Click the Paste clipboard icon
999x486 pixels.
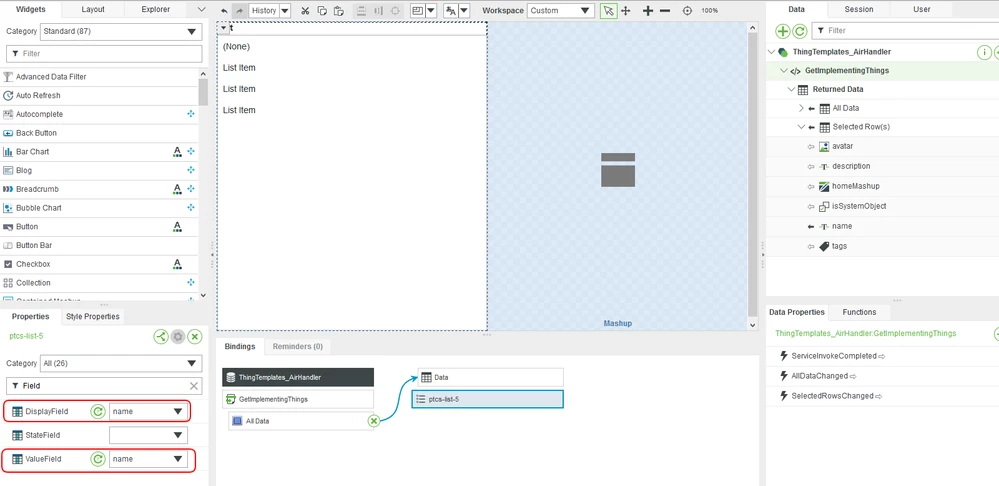tap(339, 11)
